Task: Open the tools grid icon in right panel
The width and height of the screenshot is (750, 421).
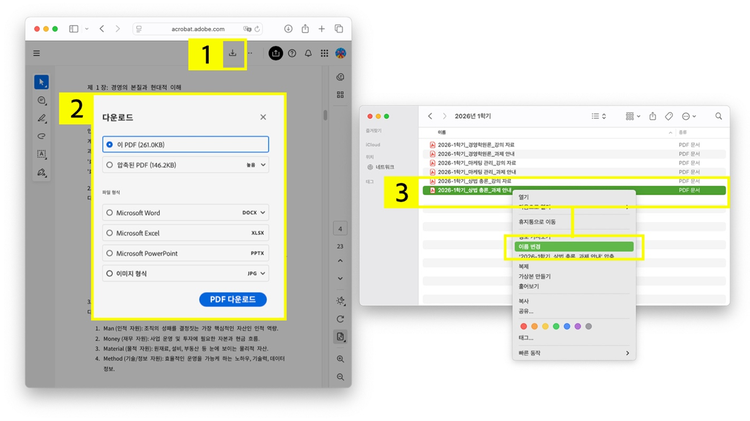Action: coord(340,95)
